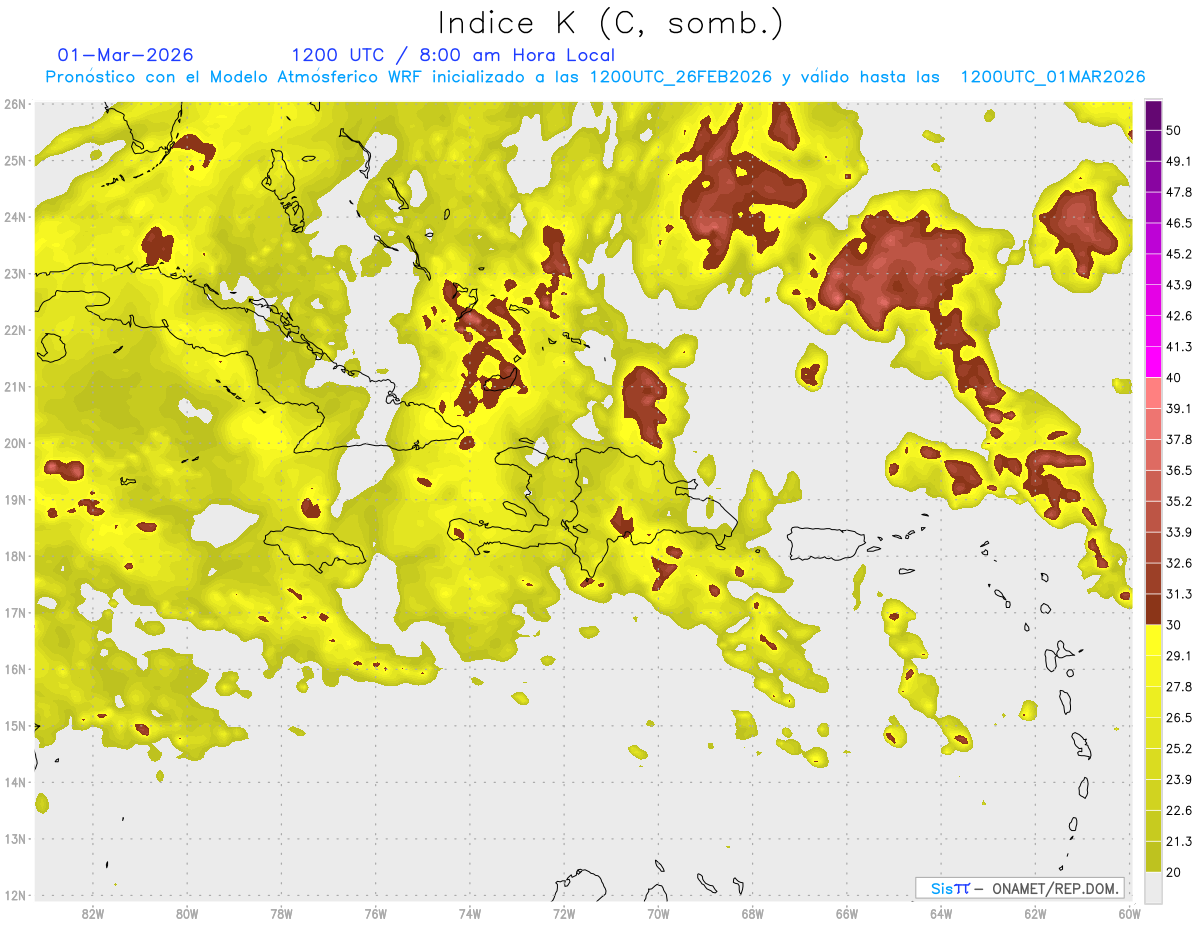
Task: Click the "19N" latitude label
Action: [x=14, y=499]
